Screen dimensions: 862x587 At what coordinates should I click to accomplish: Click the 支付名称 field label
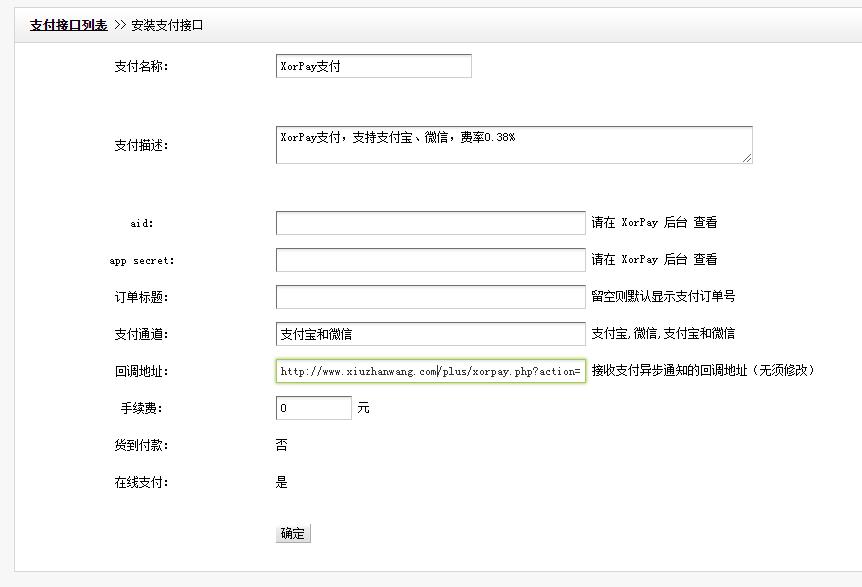pos(141,67)
